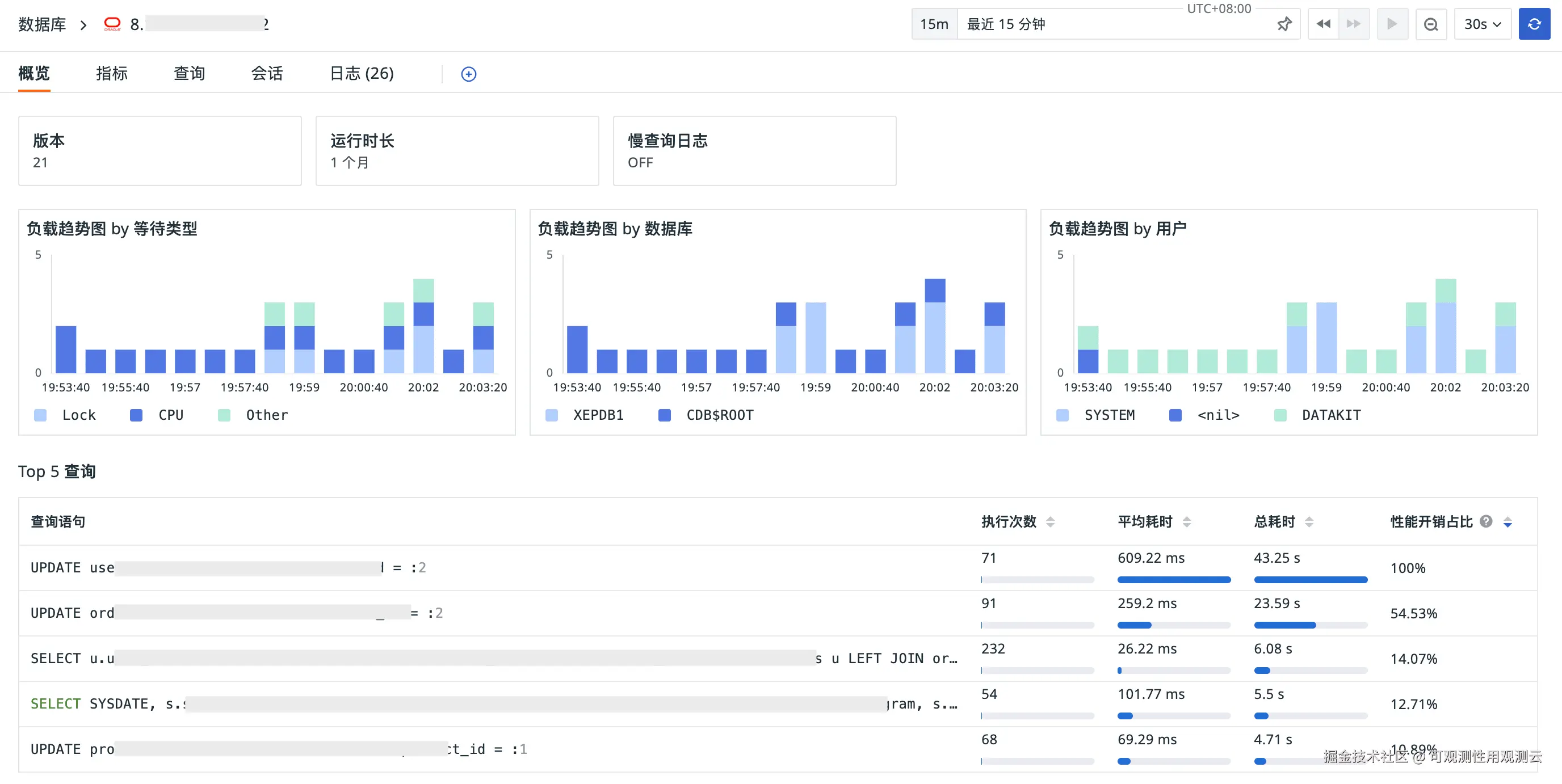
Task: Toggle CDB$ROOT series in database legend
Action: click(x=719, y=415)
